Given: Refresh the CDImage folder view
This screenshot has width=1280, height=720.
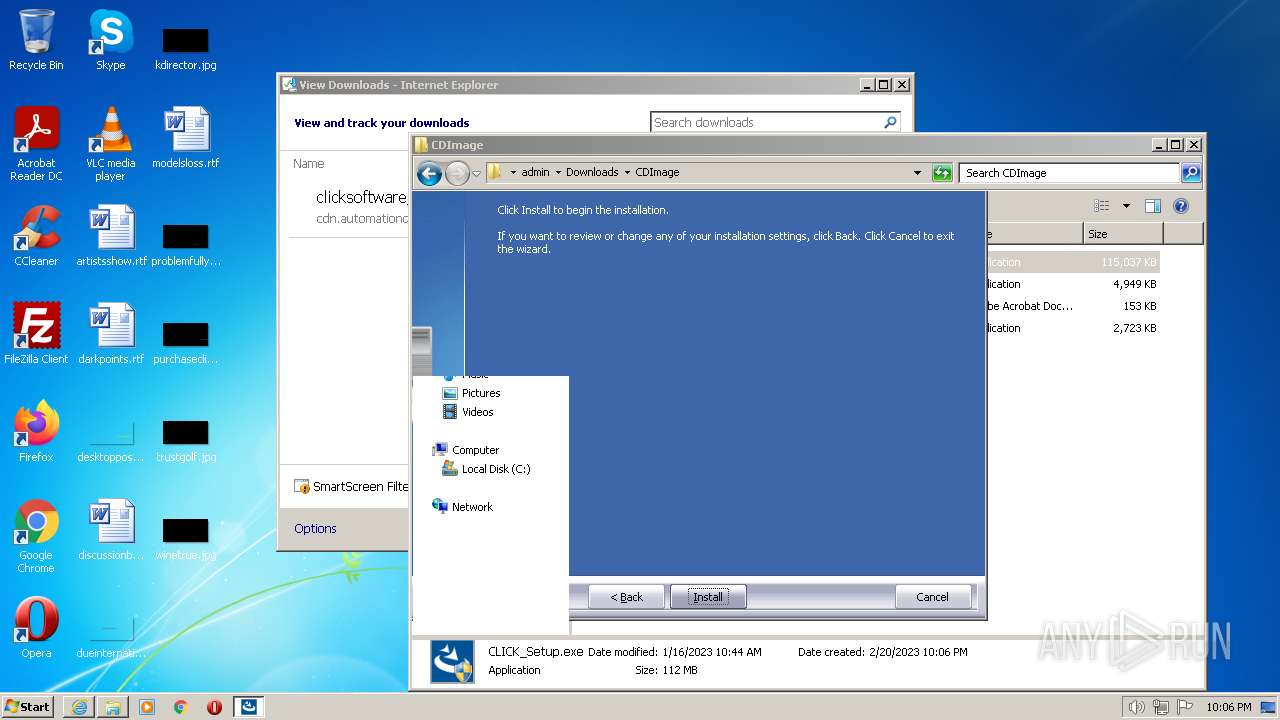Looking at the screenshot, I should [x=942, y=173].
